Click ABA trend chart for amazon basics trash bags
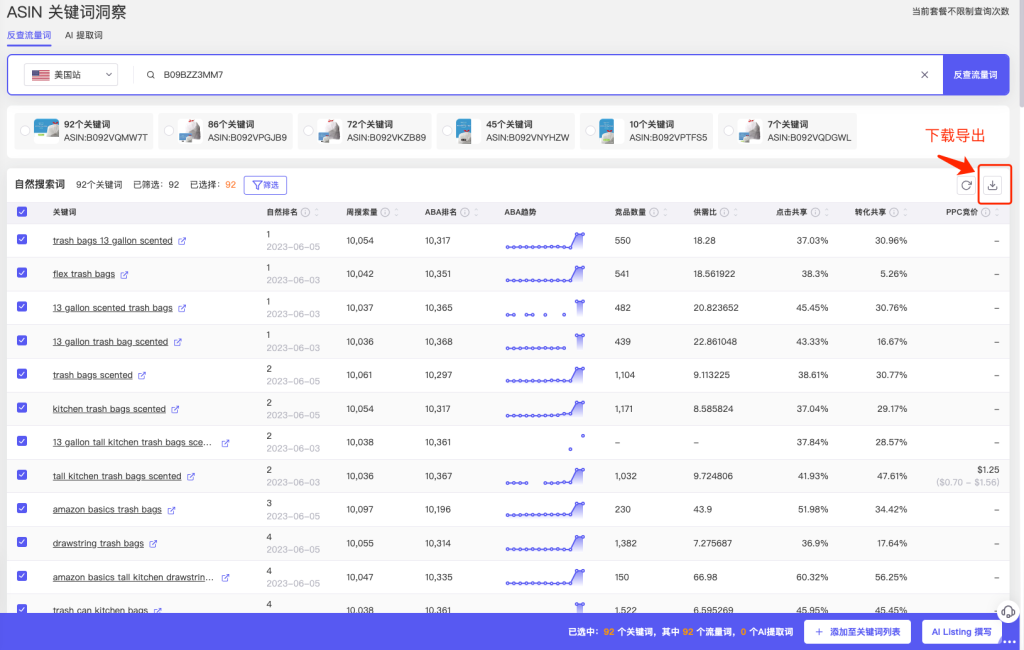1024x650 pixels. (545, 510)
